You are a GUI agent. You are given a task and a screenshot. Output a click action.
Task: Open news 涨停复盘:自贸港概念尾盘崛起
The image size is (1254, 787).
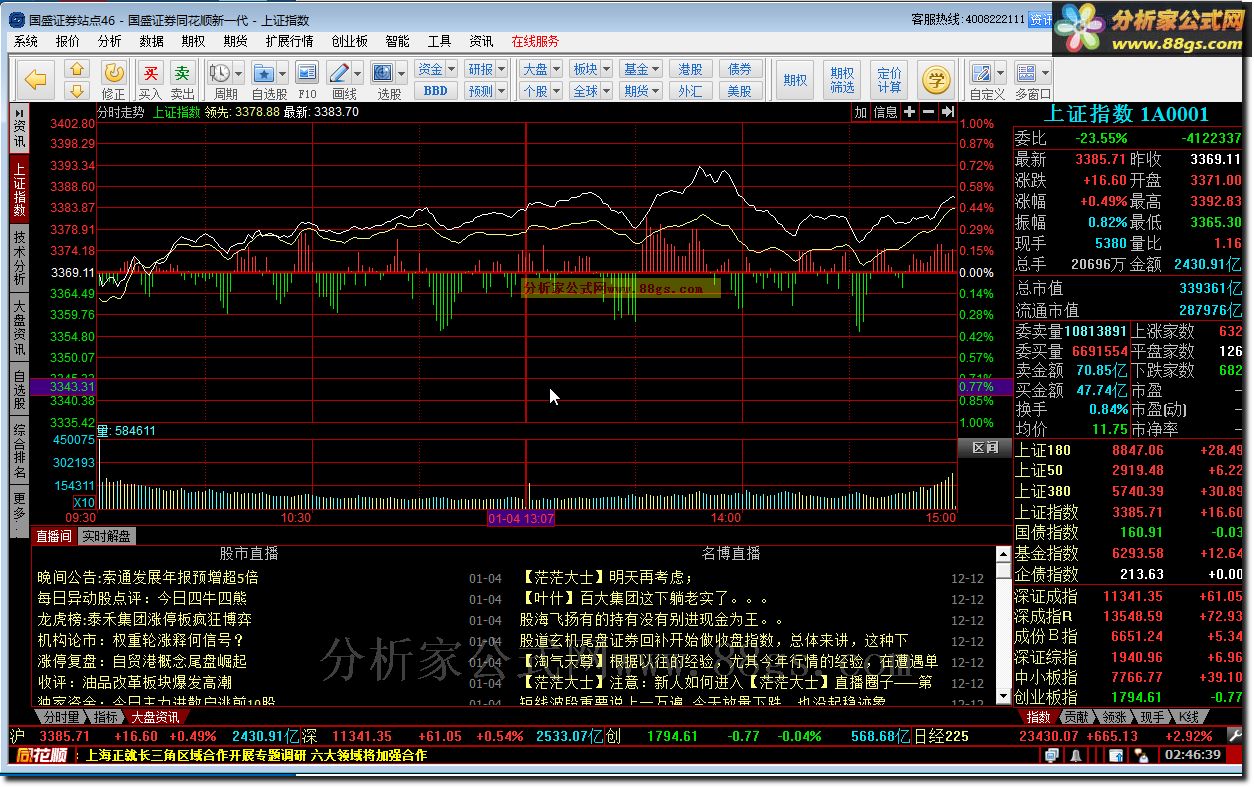point(142,661)
